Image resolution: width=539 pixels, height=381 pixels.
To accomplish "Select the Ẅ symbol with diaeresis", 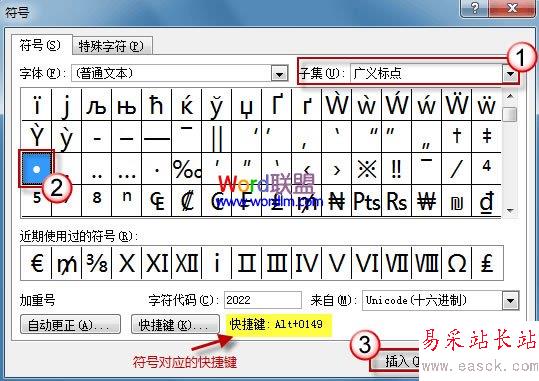I will pyautogui.click(x=456, y=105).
